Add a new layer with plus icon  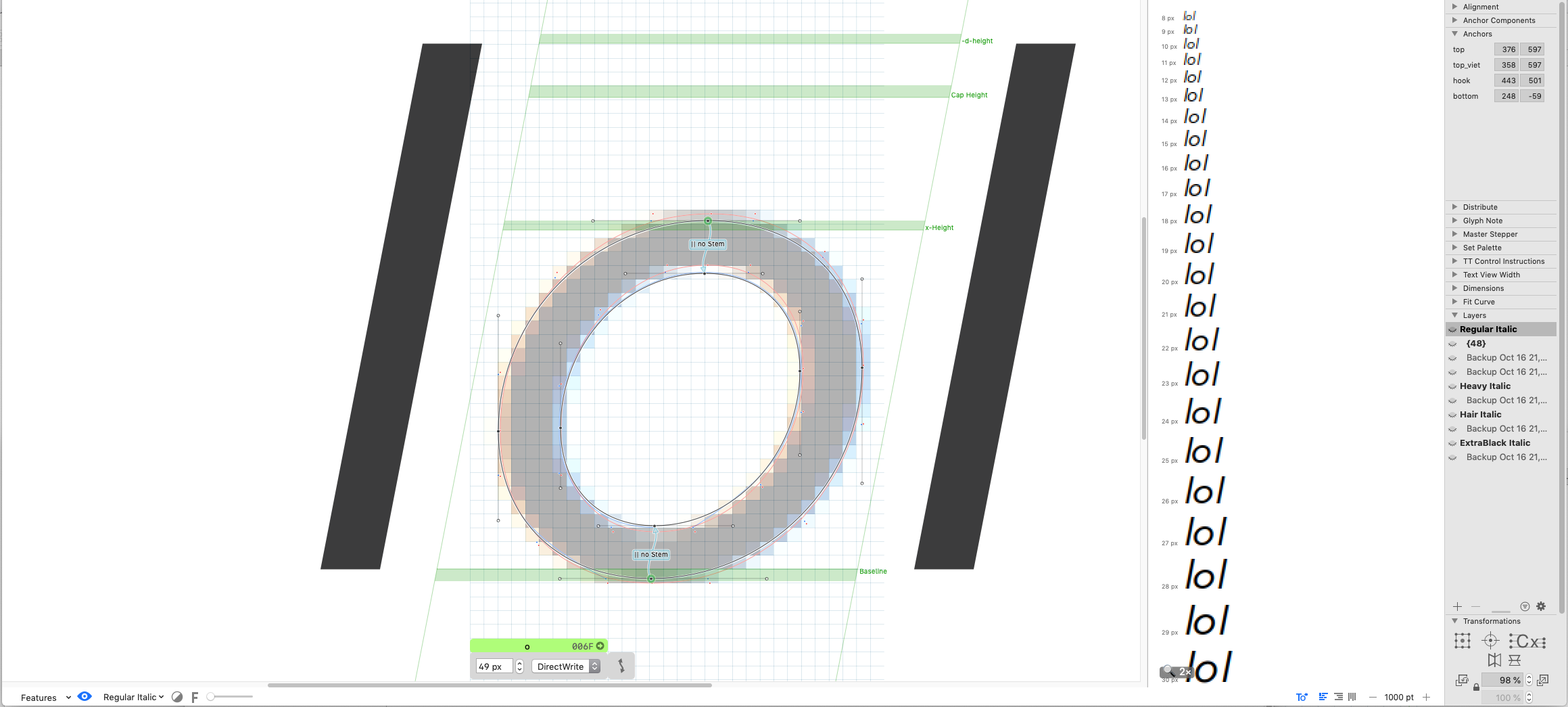tap(1457, 607)
